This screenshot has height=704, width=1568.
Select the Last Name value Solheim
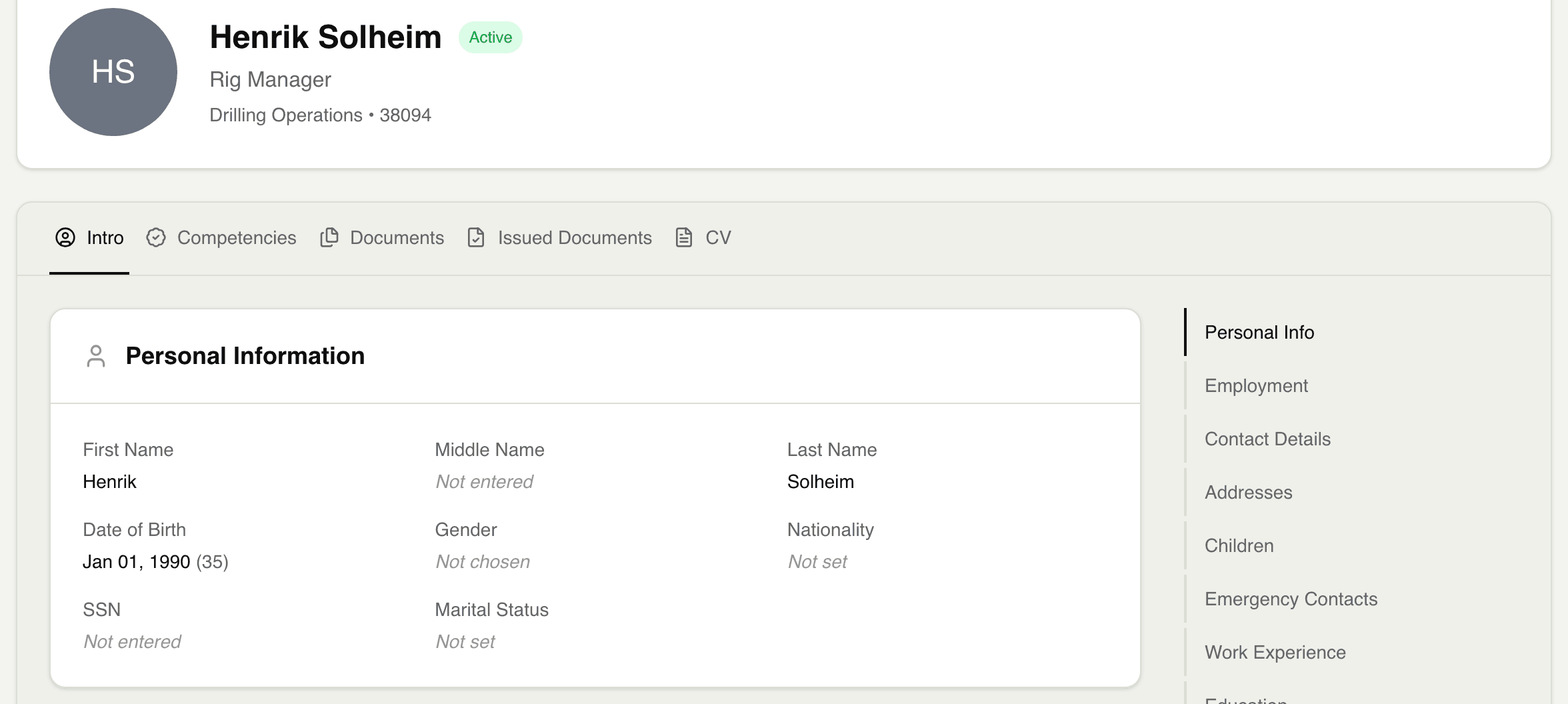click(820, 481)
